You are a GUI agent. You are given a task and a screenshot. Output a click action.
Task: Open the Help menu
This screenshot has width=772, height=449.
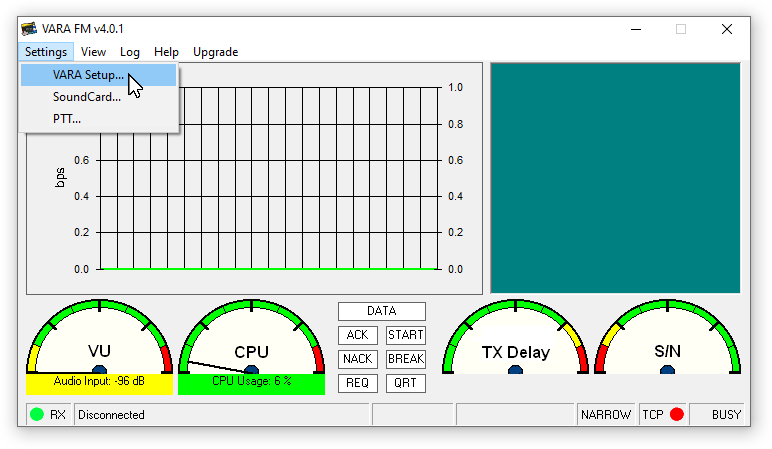(166, 52)
